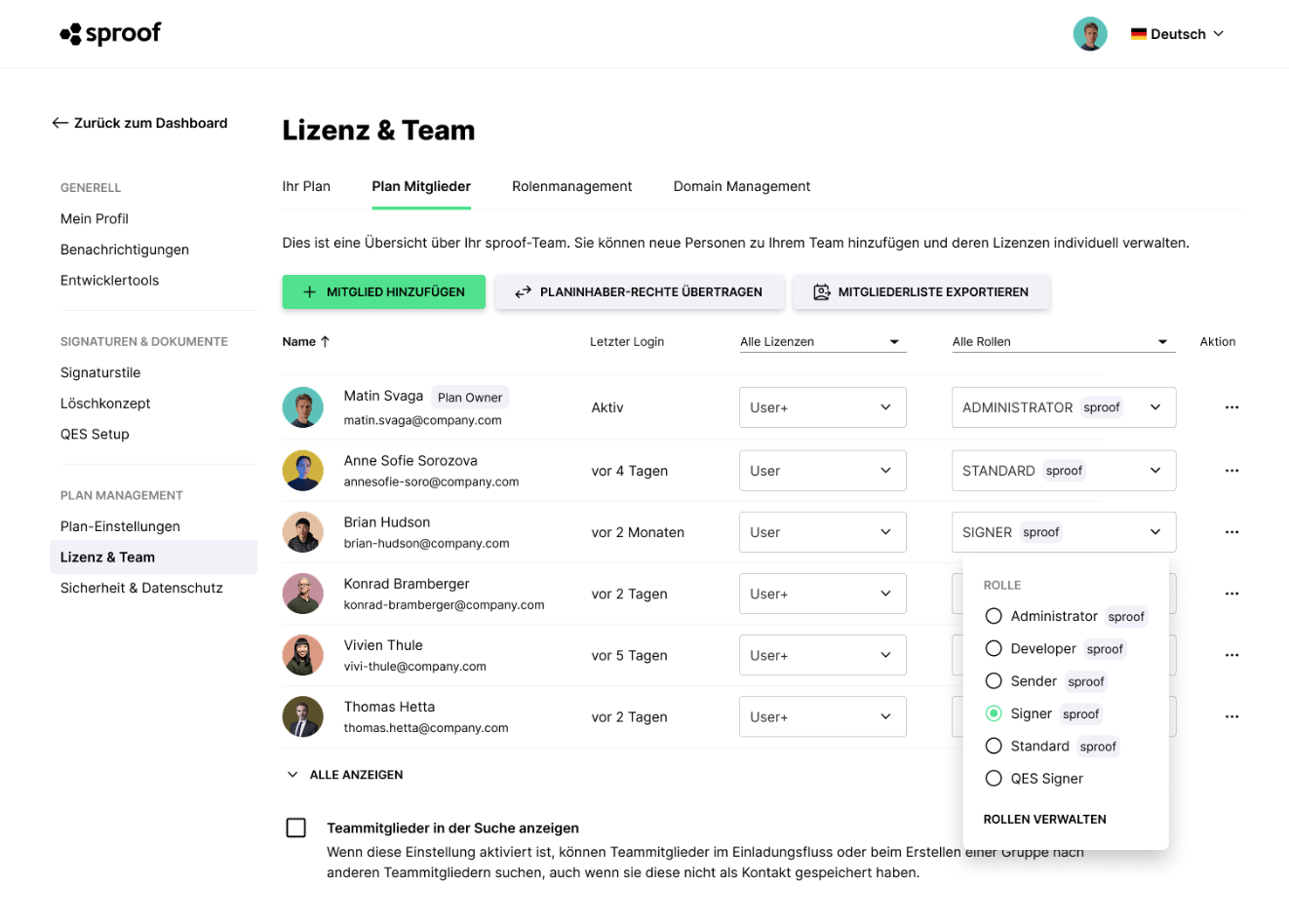The image size is (1289, 924).
Task: Open the Alle Lizenzen filter dropdown
Action: (822, 341)
